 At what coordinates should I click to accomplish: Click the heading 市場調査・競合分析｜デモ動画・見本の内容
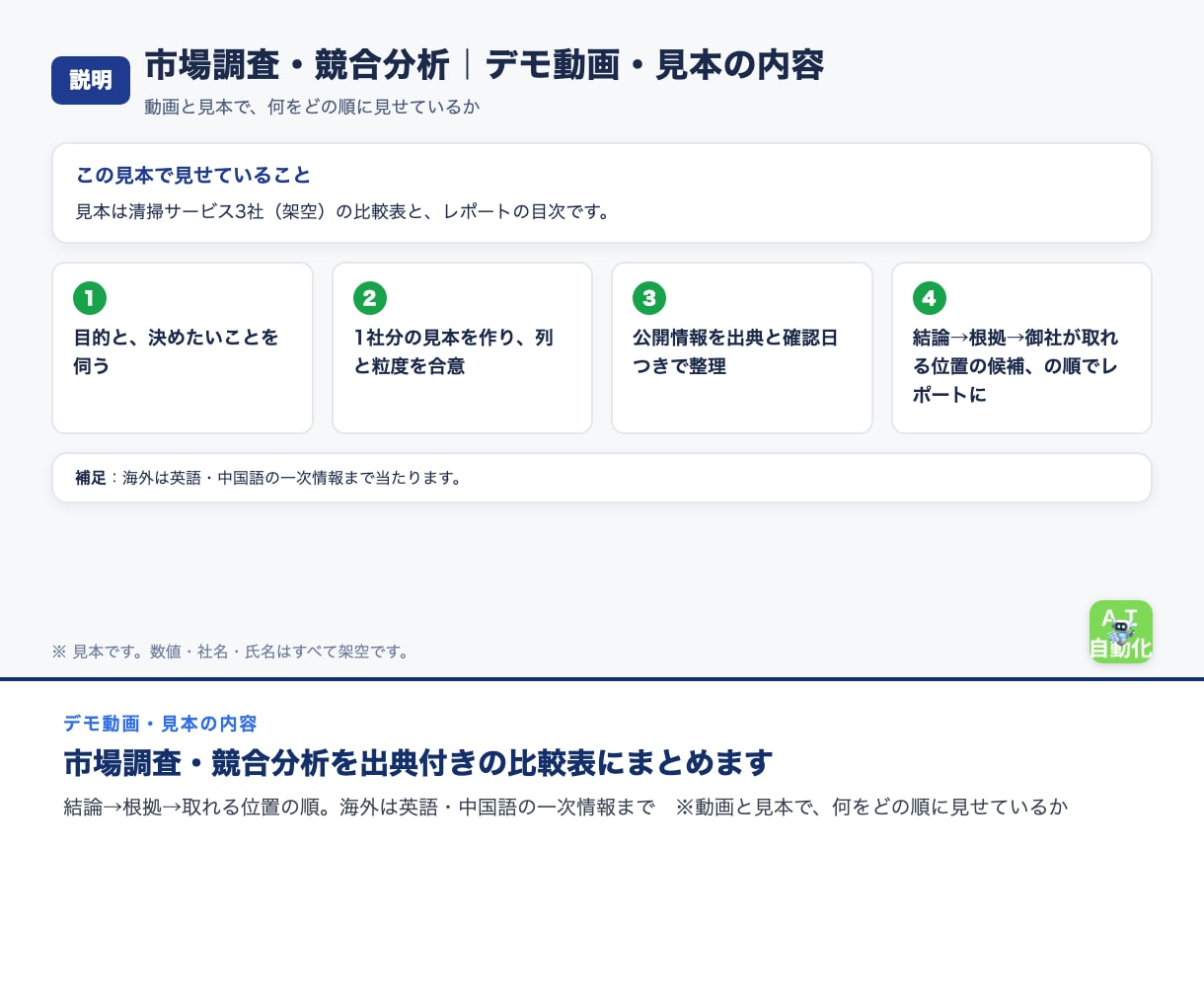click(485, 65)
